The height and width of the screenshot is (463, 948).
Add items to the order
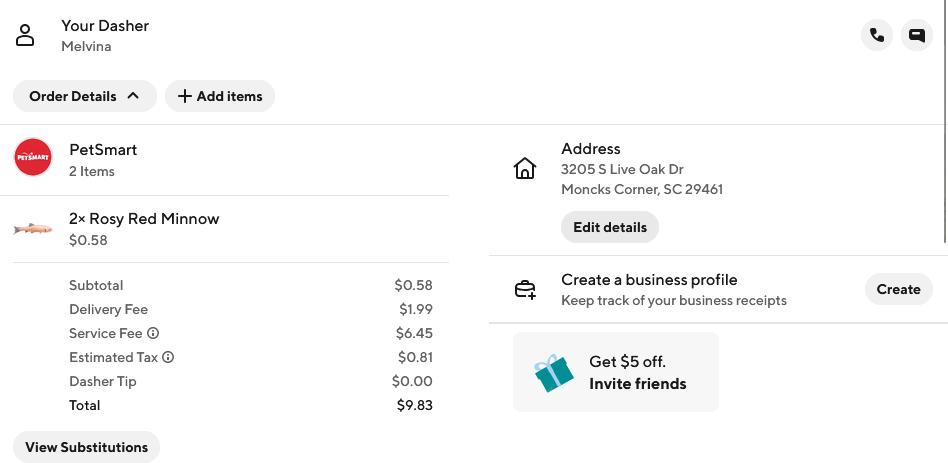(x=220, y=96)
